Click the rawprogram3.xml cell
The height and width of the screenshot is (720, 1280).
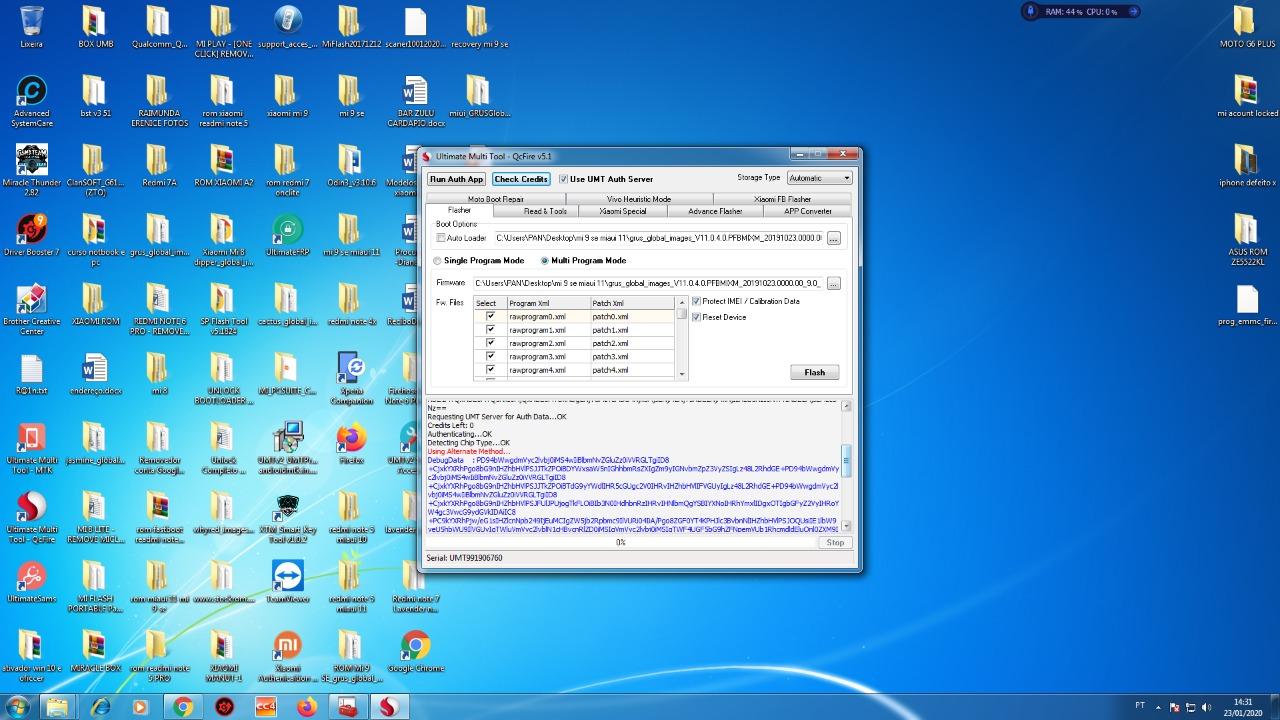click(x=548, y=356)
